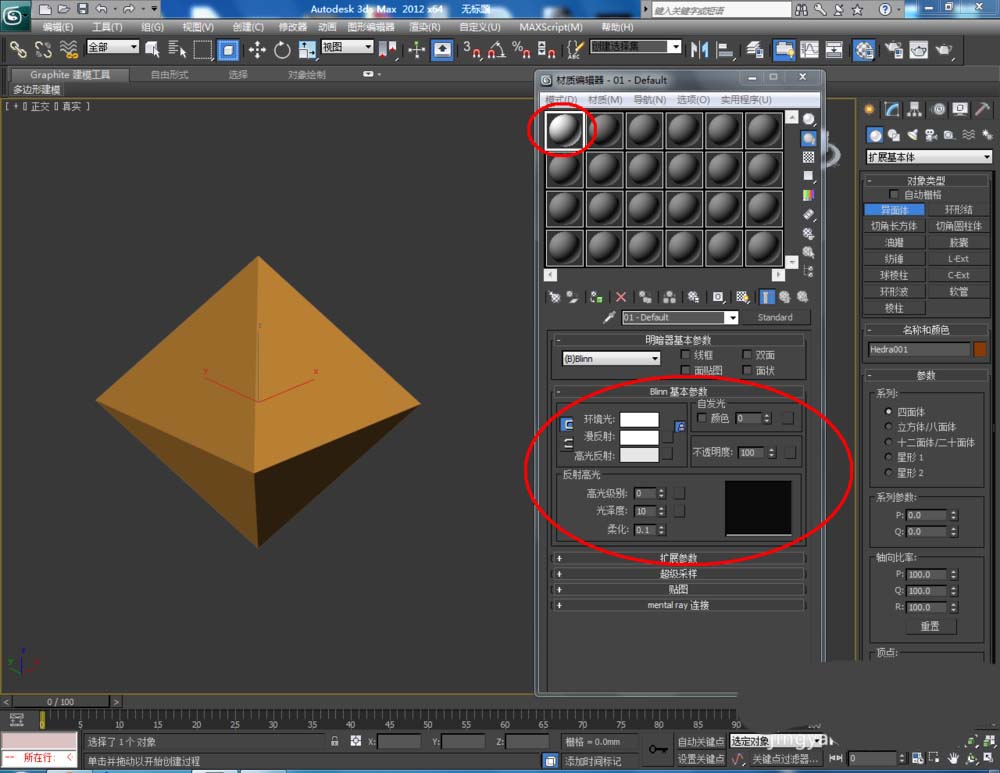Screen dimensions: 1000x773
Task: Expand the 贴图 (Maps) rollout
Action: [x=678, y=589]
